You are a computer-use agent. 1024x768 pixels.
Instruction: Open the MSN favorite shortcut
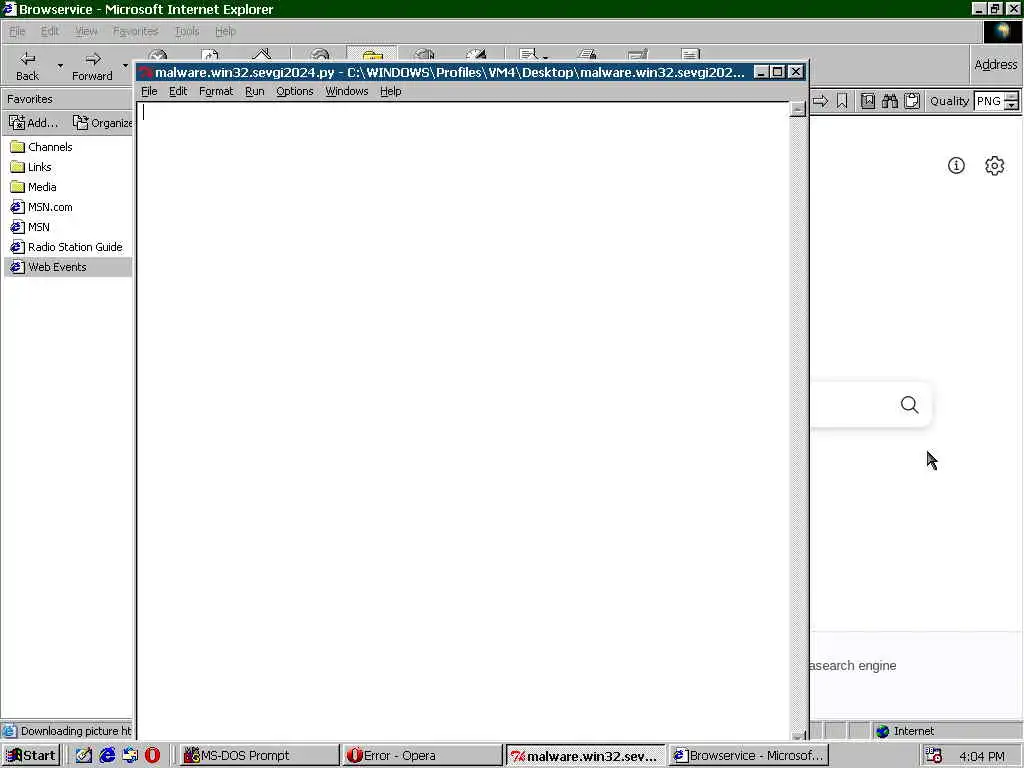click(x=31, y=227)
